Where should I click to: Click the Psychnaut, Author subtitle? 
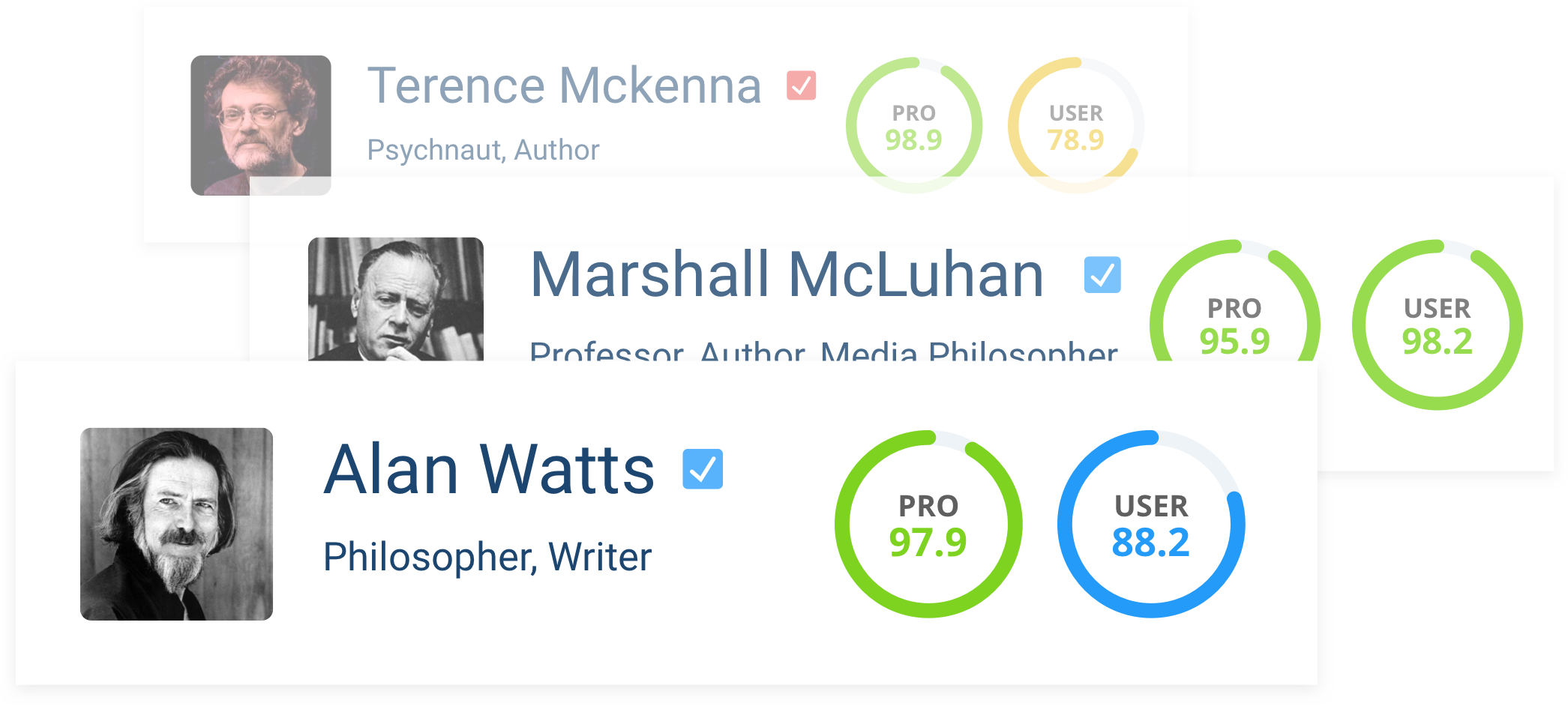[x=483, y=150]
